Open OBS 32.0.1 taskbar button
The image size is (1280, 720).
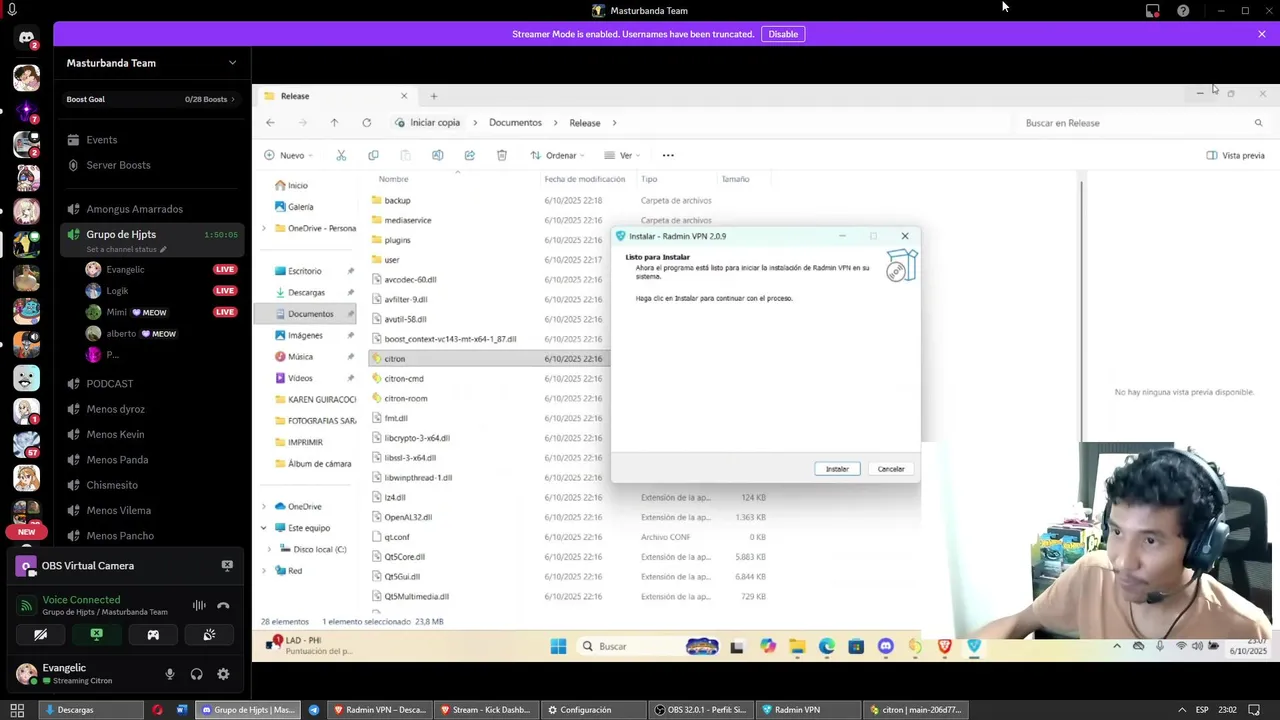[700, 710]
